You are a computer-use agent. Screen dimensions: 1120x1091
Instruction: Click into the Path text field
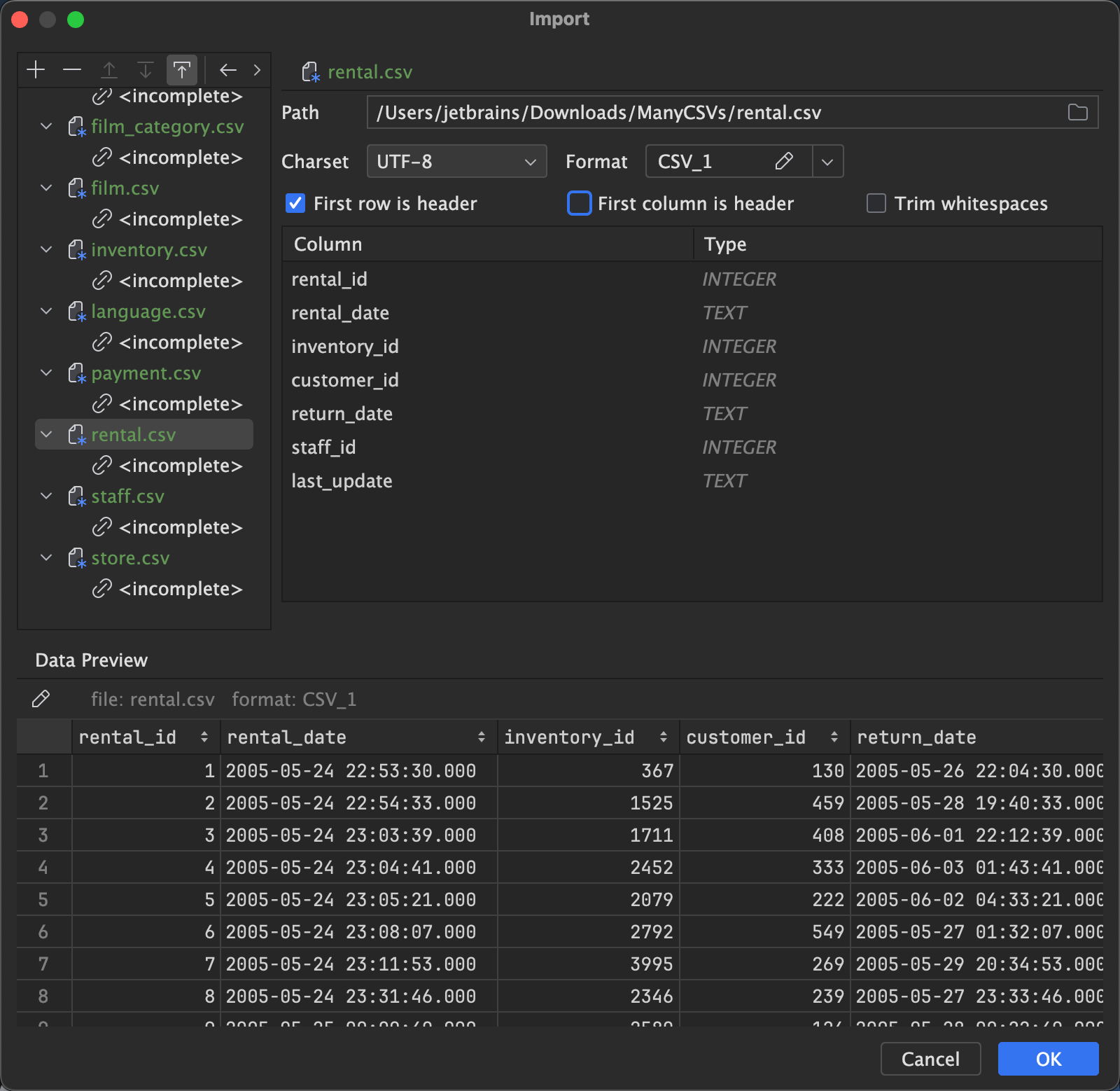714,113
